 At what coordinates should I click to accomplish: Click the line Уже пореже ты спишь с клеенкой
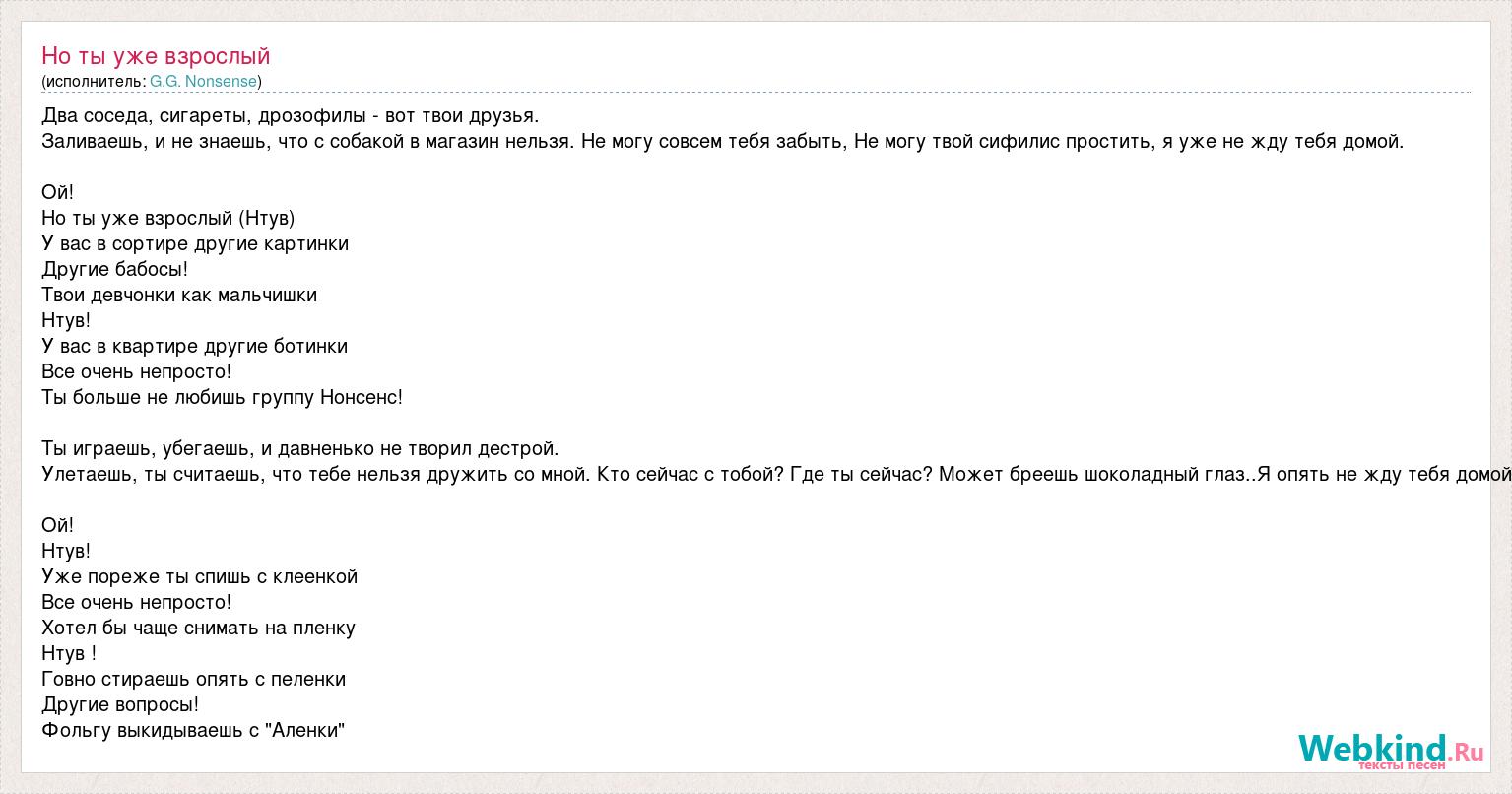(200, 576)
